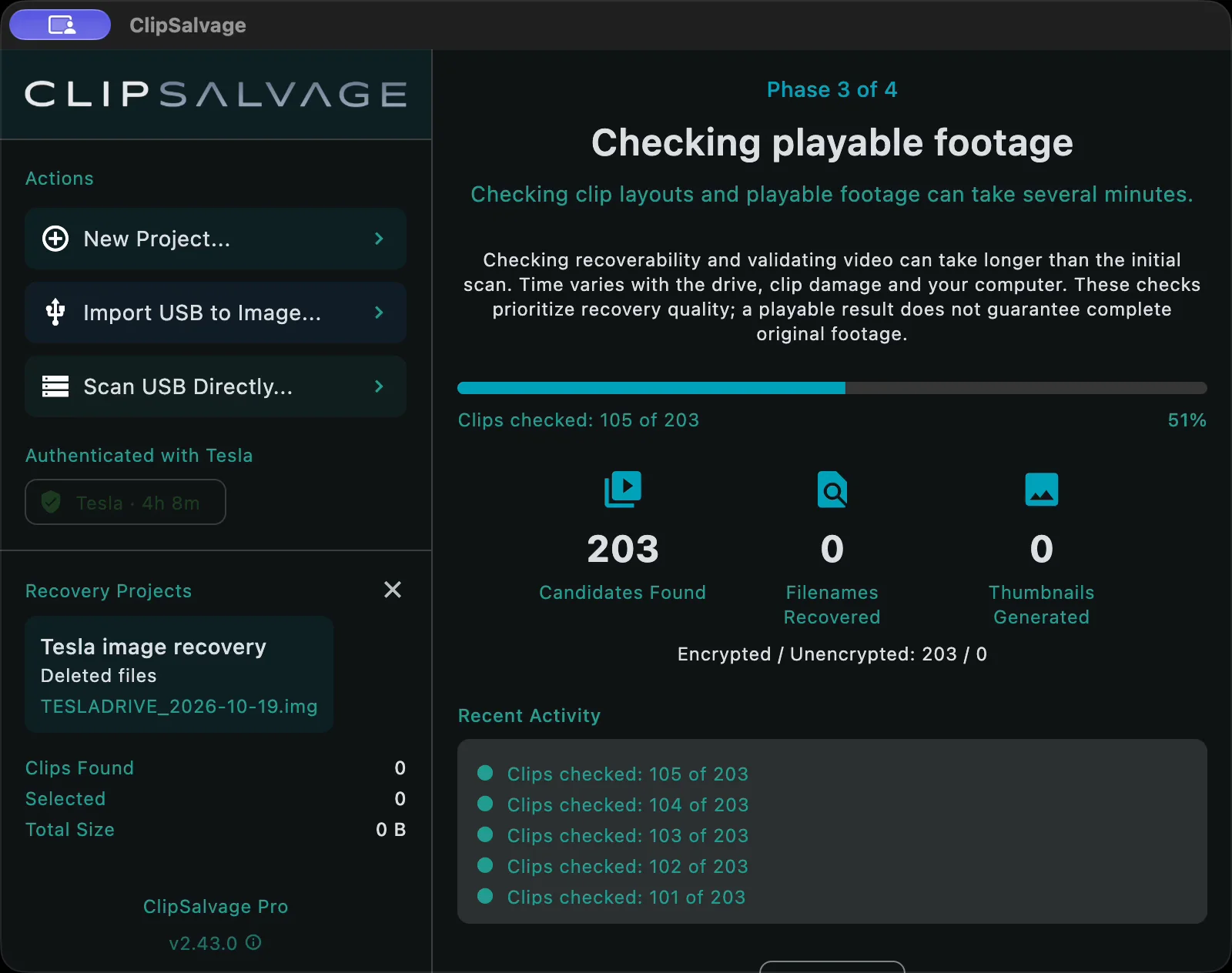Click the Candidates Found video icon
The height and width of the screenshot is (973, 1232).
click(623, 490)
